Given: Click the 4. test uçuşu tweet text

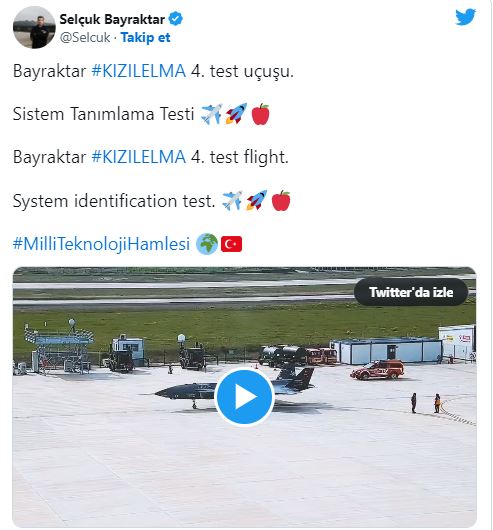Looking at the screenshot, I should (242, 71).
